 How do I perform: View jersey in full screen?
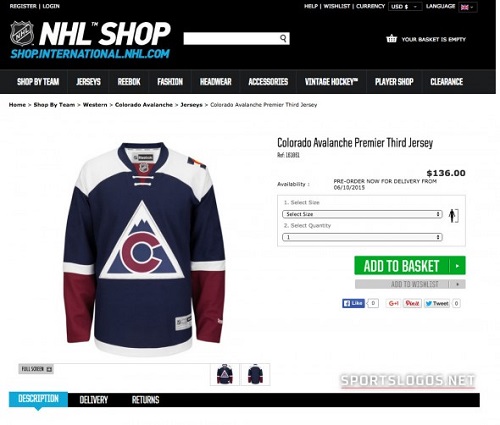(36, 369)
